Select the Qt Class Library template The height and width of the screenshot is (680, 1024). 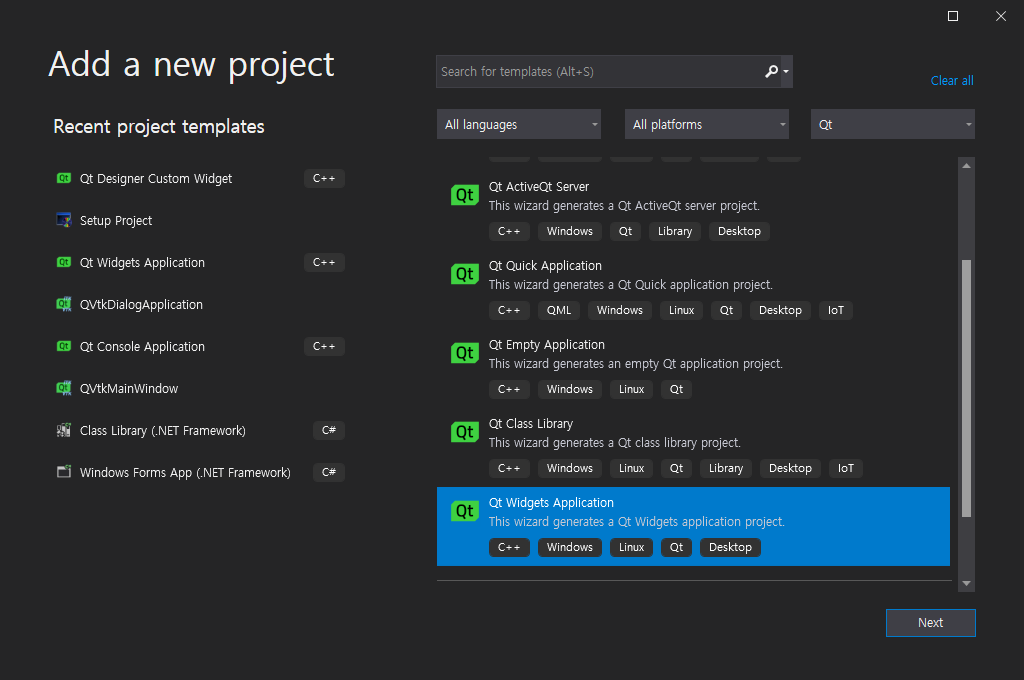click(x=693, y=446)
